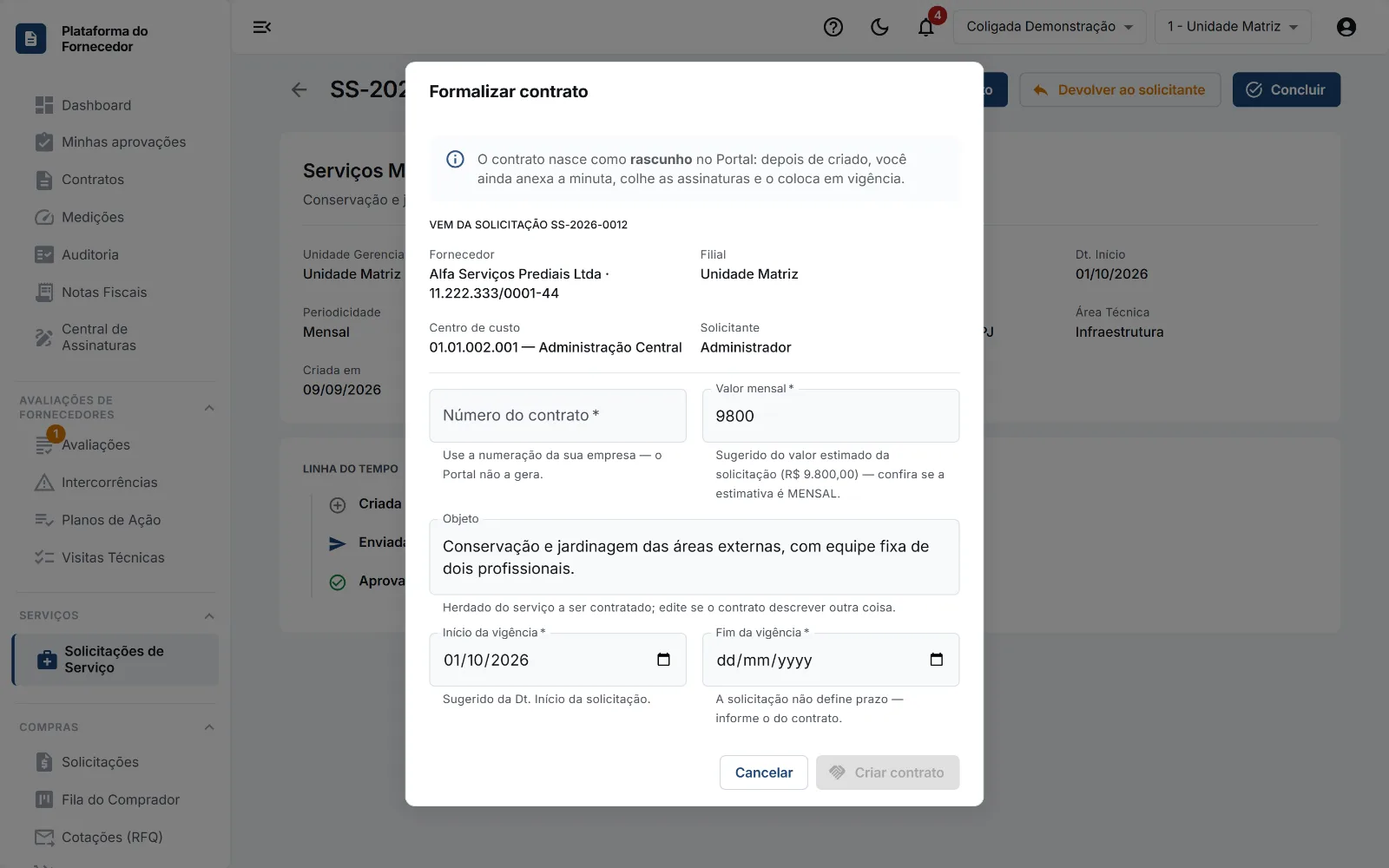Click the Auditoria icon in sidebar
1389x868 pixels.
point(44,254)
